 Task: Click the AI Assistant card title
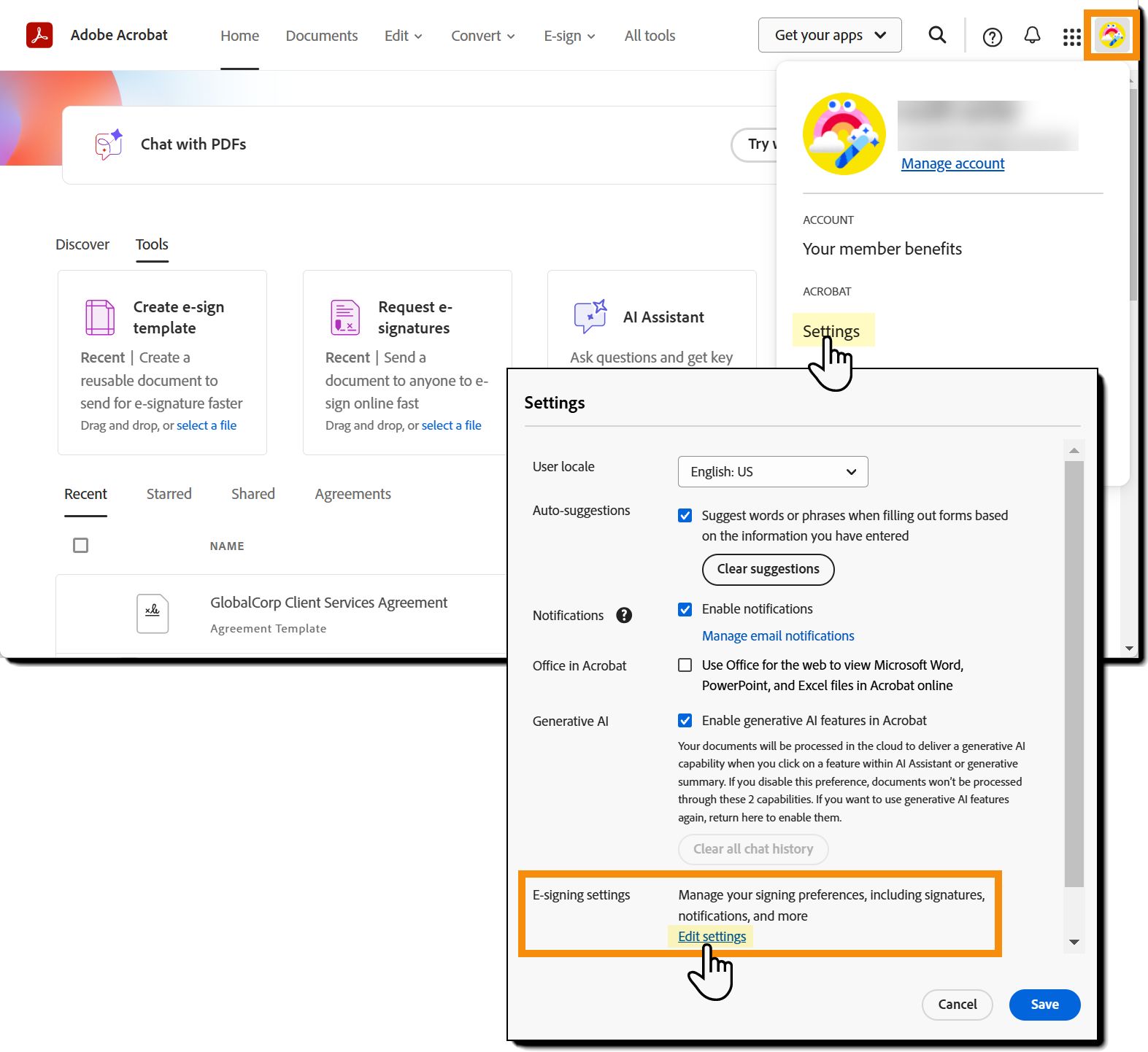coord(663,317)
